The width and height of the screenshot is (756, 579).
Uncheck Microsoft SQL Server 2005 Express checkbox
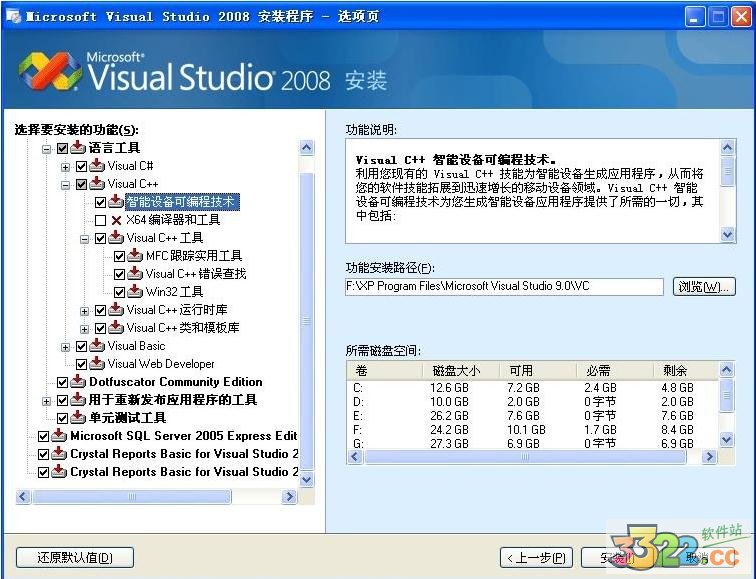43,437
